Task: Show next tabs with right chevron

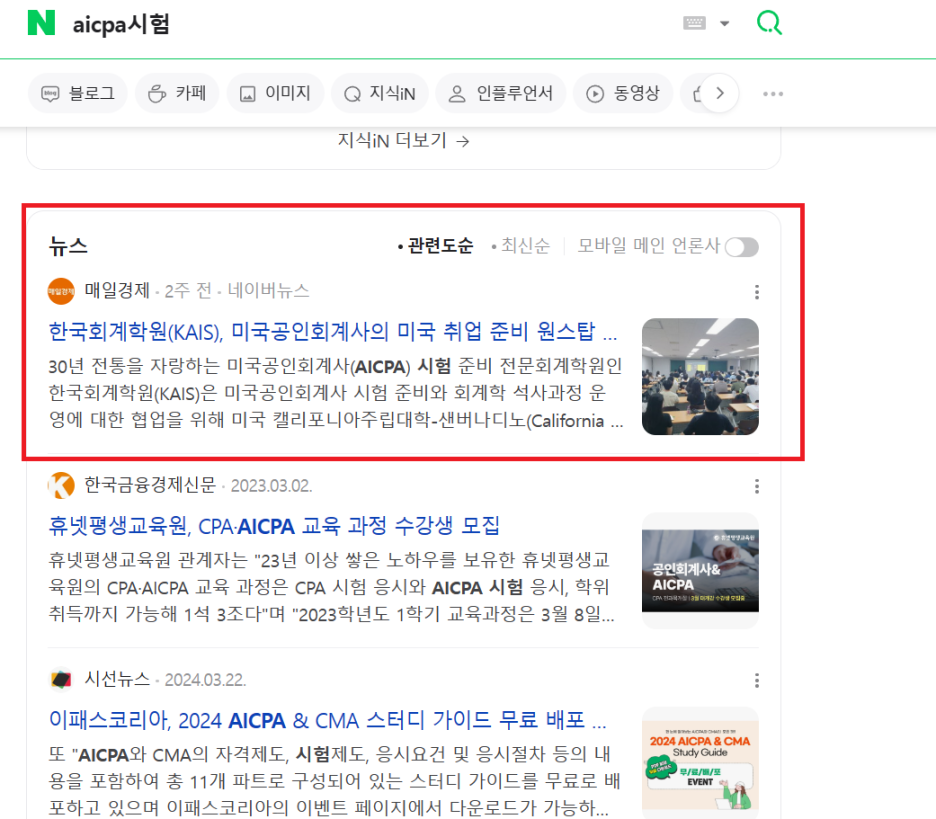Action: [x=720, y=93]
